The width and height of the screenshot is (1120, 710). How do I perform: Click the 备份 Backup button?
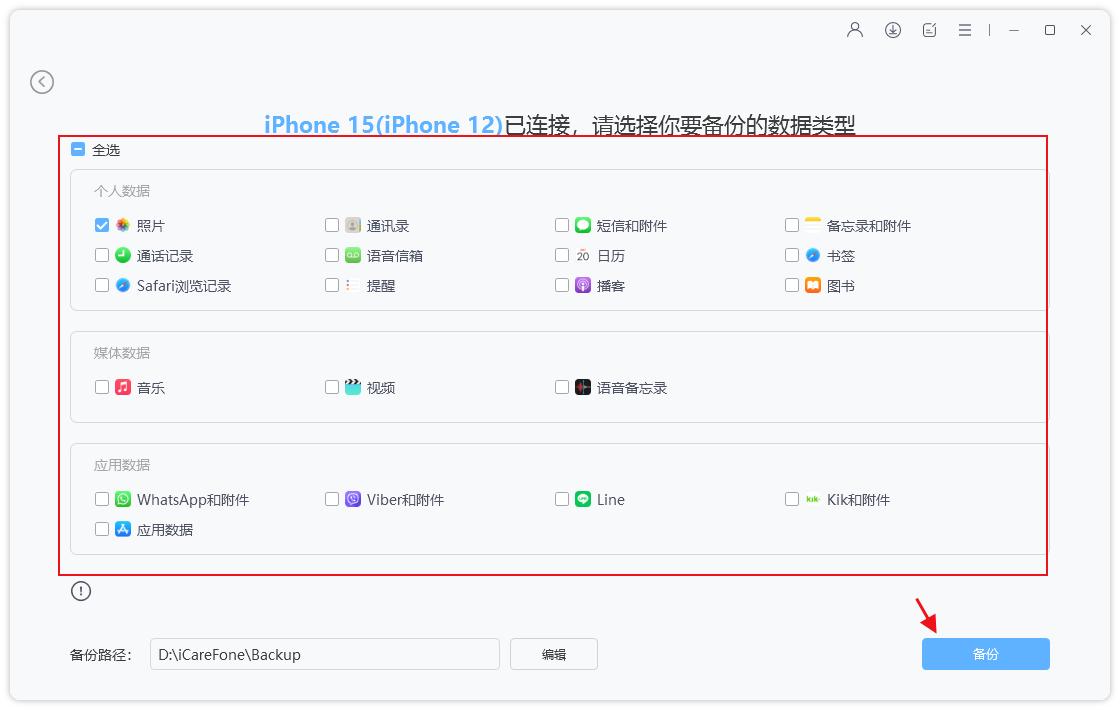pyautogui.click(x=986, y=654)
